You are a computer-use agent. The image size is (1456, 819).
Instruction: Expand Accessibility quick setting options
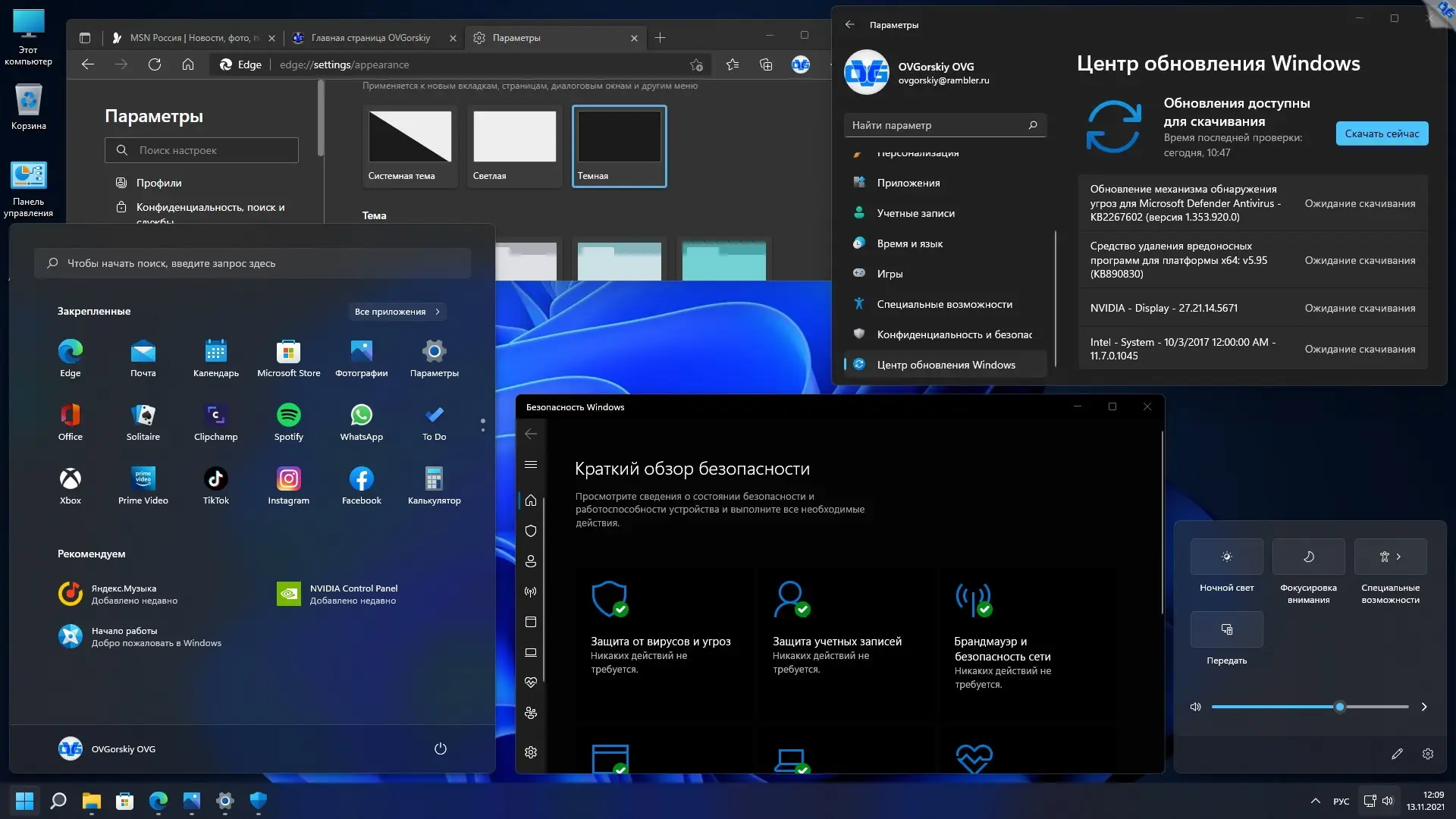click(1398, 557)
